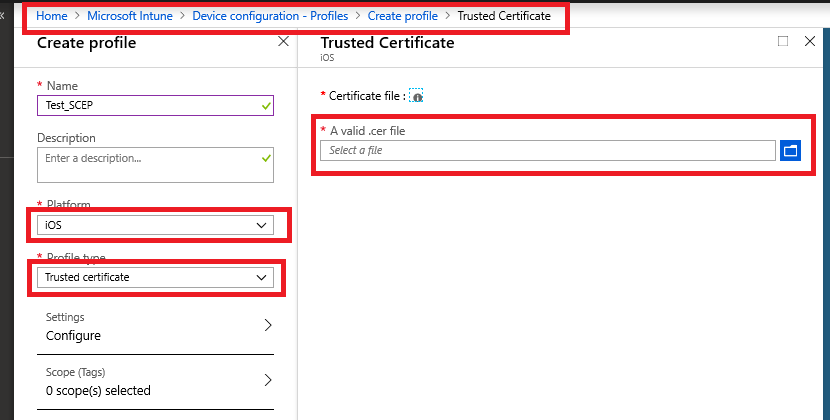This screenshot has width=830, height=420.
Task: Open Device configuration - Profiles breadcrumb
Action: (x=270, y=16)
